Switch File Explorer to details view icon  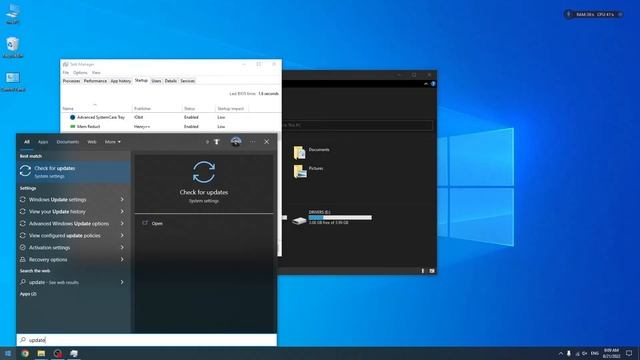(423, 271)
